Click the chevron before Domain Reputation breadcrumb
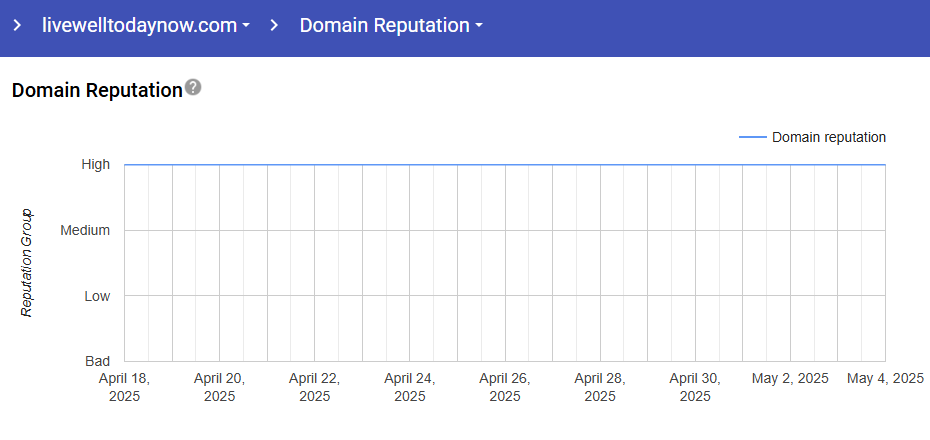The width and height of the screenshot is (930, 440). tap(274, 26)
